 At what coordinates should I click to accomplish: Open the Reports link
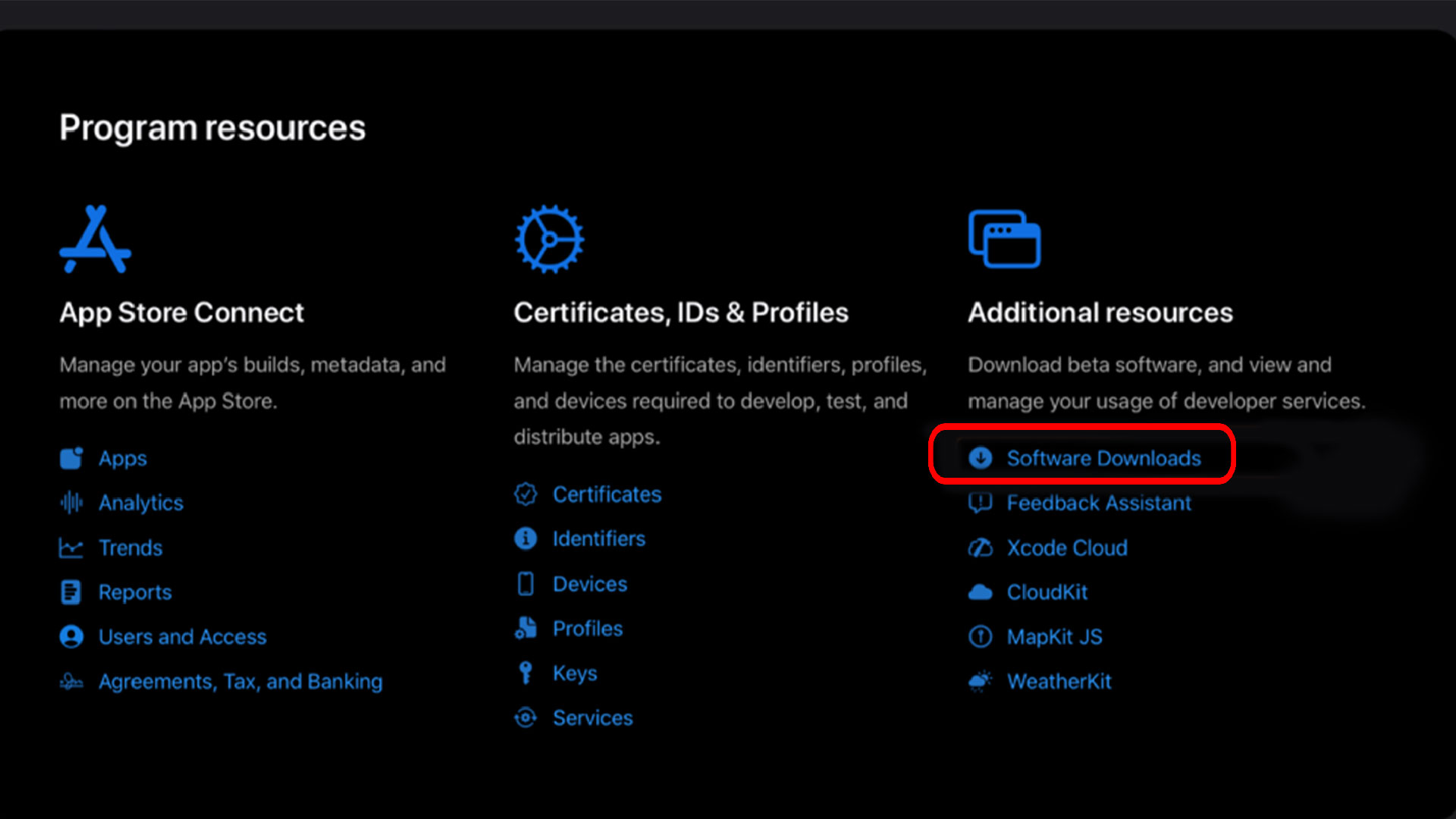pos(135,592)
